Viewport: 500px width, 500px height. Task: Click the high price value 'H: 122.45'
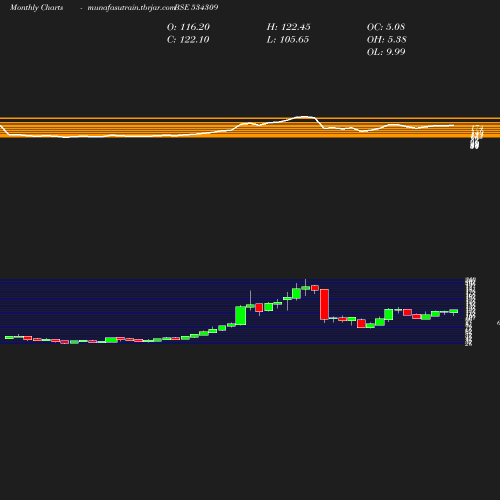(x=288, y=27)
